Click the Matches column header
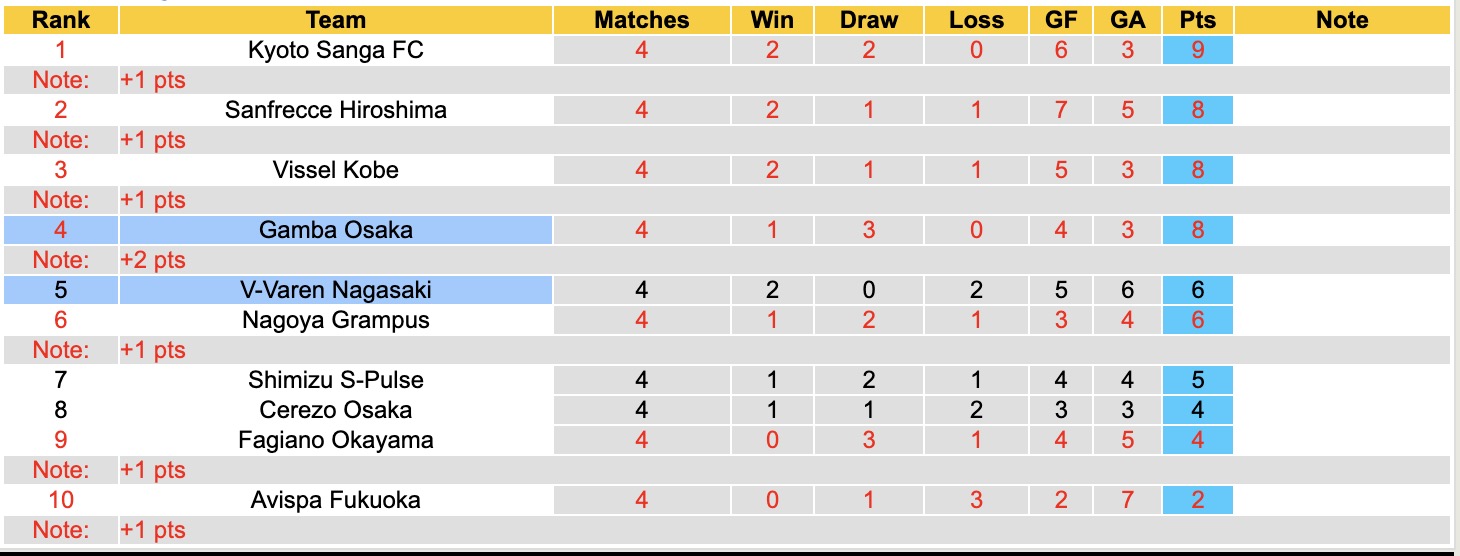This screenshot has width=1460, height=556. (641, 20)
